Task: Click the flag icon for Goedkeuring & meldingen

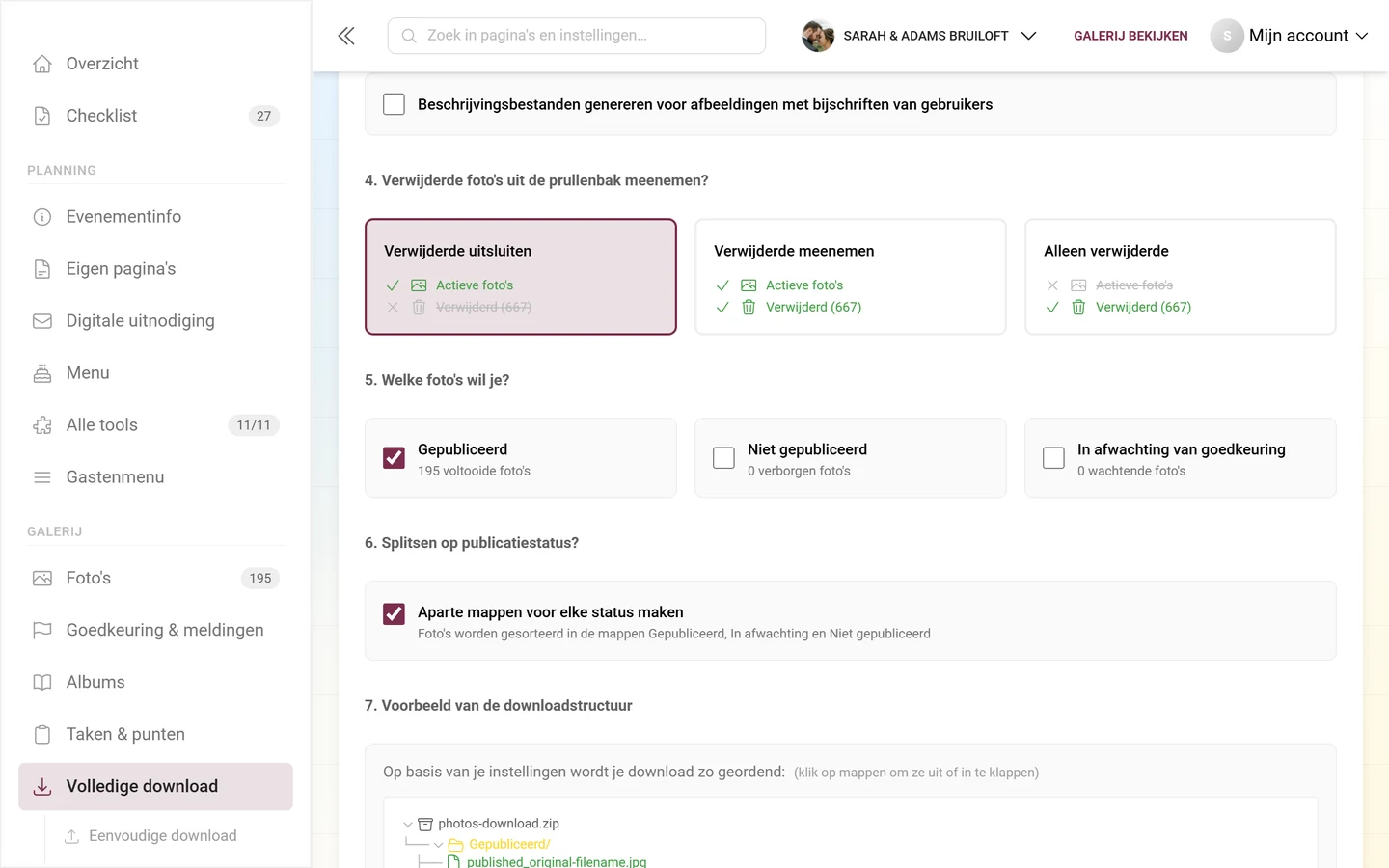Action: click(42, 631)
